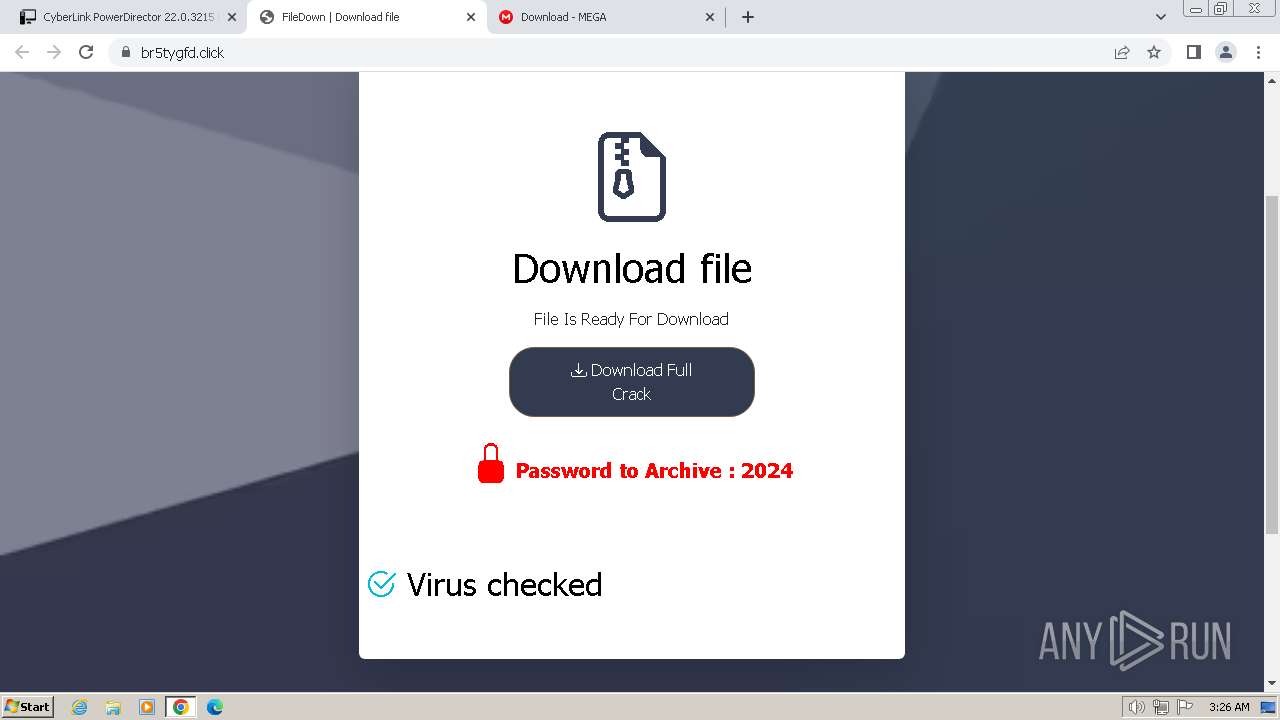The height and width of the screenshot is (720, 1280).
Task: Click the scrollbar down arrow
Action: click(1272, 683)
